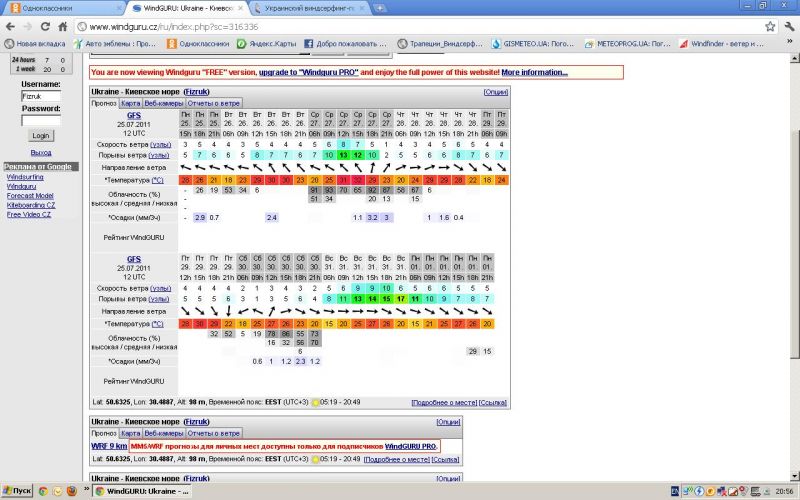The height and width of the screenshot is (500, 800).
Task: Open the Отчеты о ветре tab
Action: [213, 103]
